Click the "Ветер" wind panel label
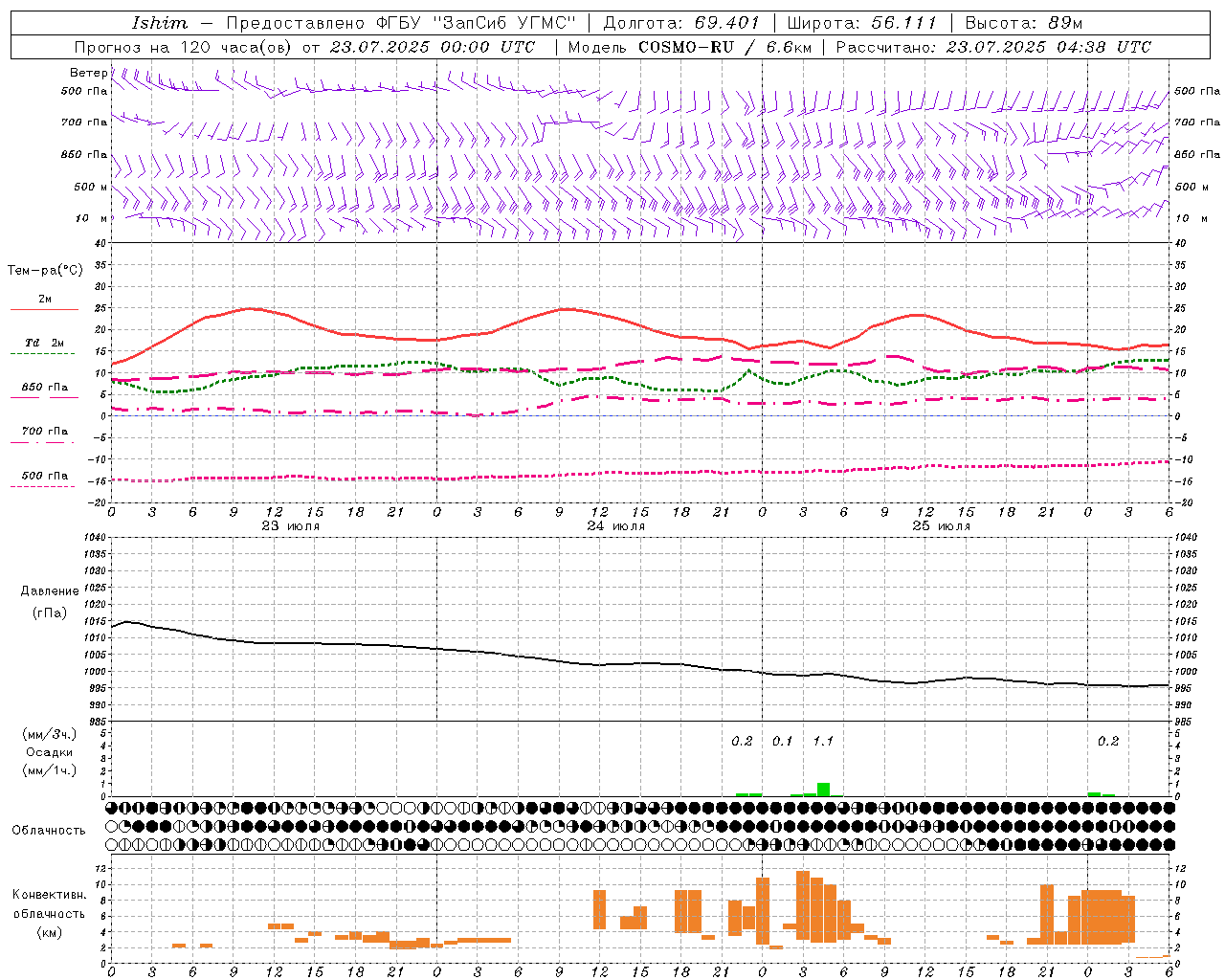Viewport: 1225px width, 980px height. [x=88, y=73]
